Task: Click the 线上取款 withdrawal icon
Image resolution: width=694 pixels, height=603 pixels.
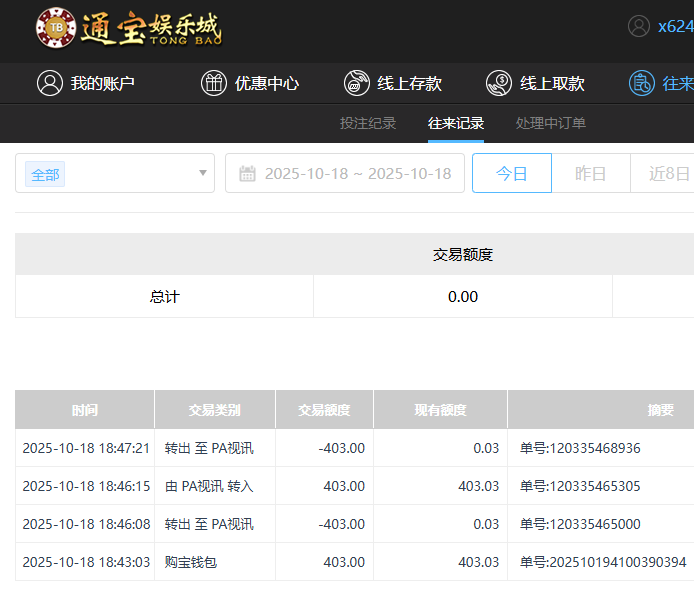Action: tap(499, 83)
